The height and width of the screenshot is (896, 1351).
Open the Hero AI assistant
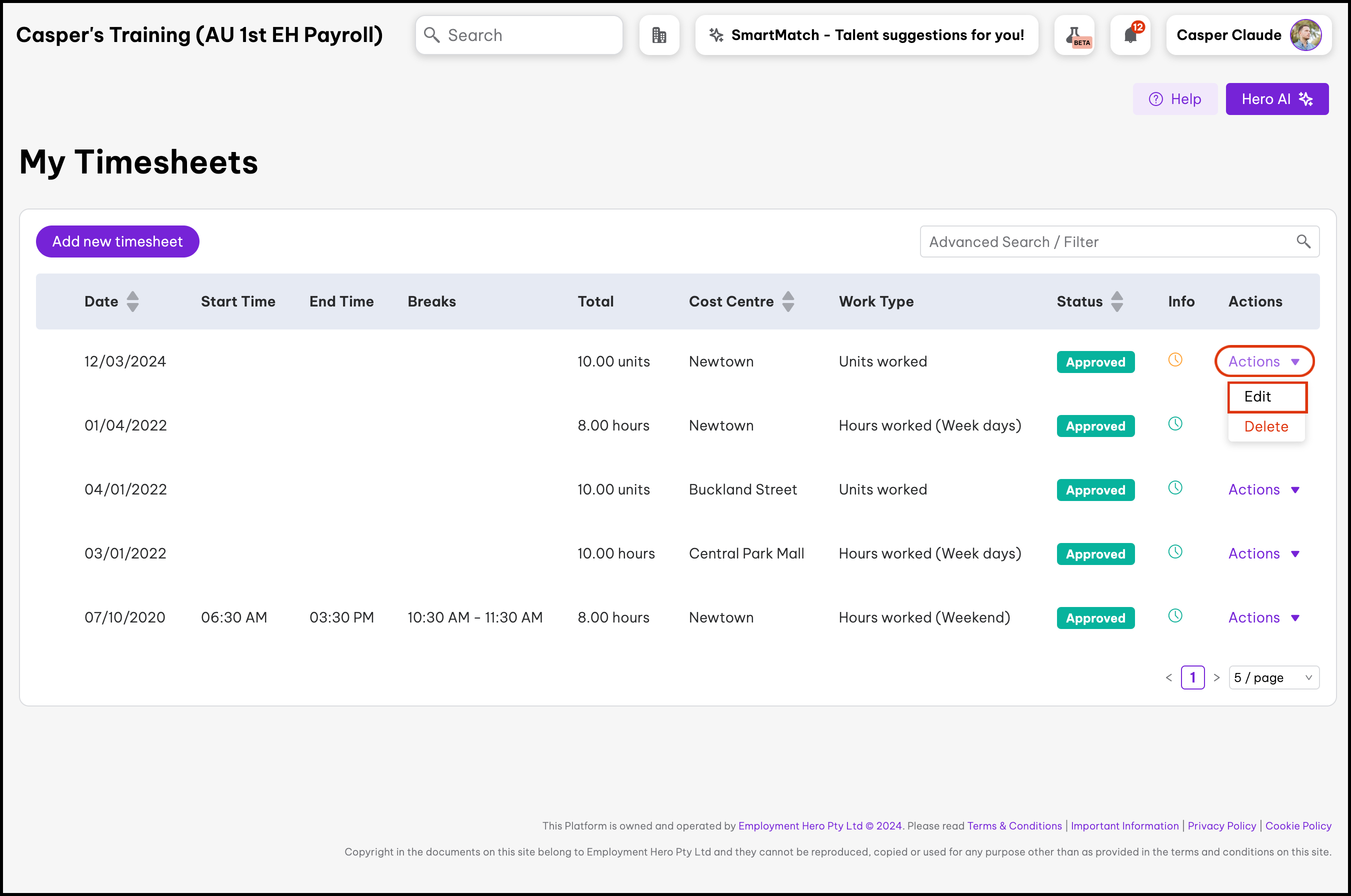[1276, 99]
